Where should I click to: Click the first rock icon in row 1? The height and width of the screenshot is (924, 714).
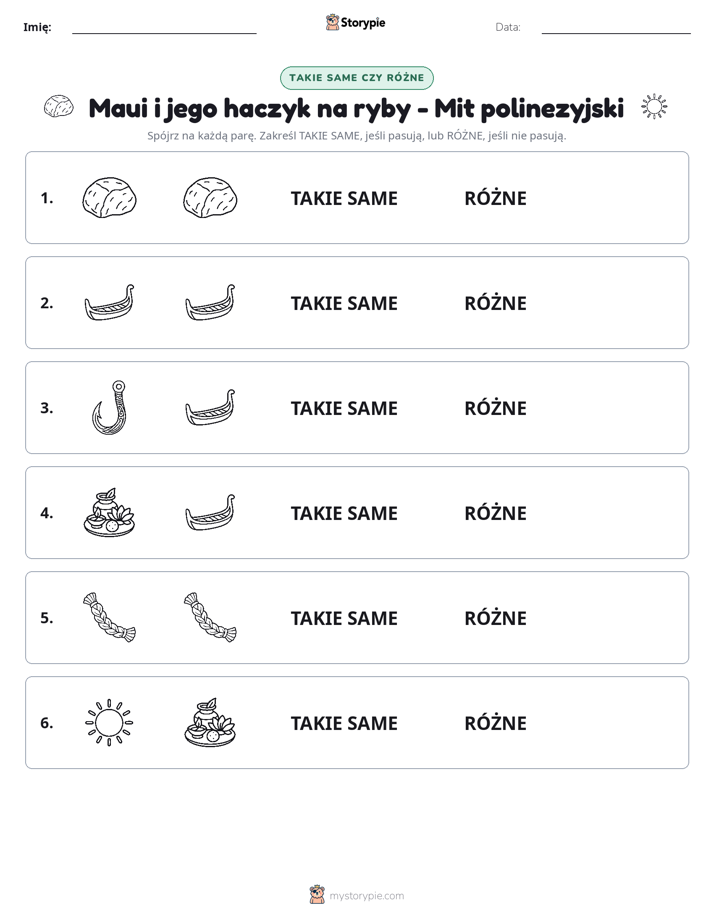pos(109,198)
